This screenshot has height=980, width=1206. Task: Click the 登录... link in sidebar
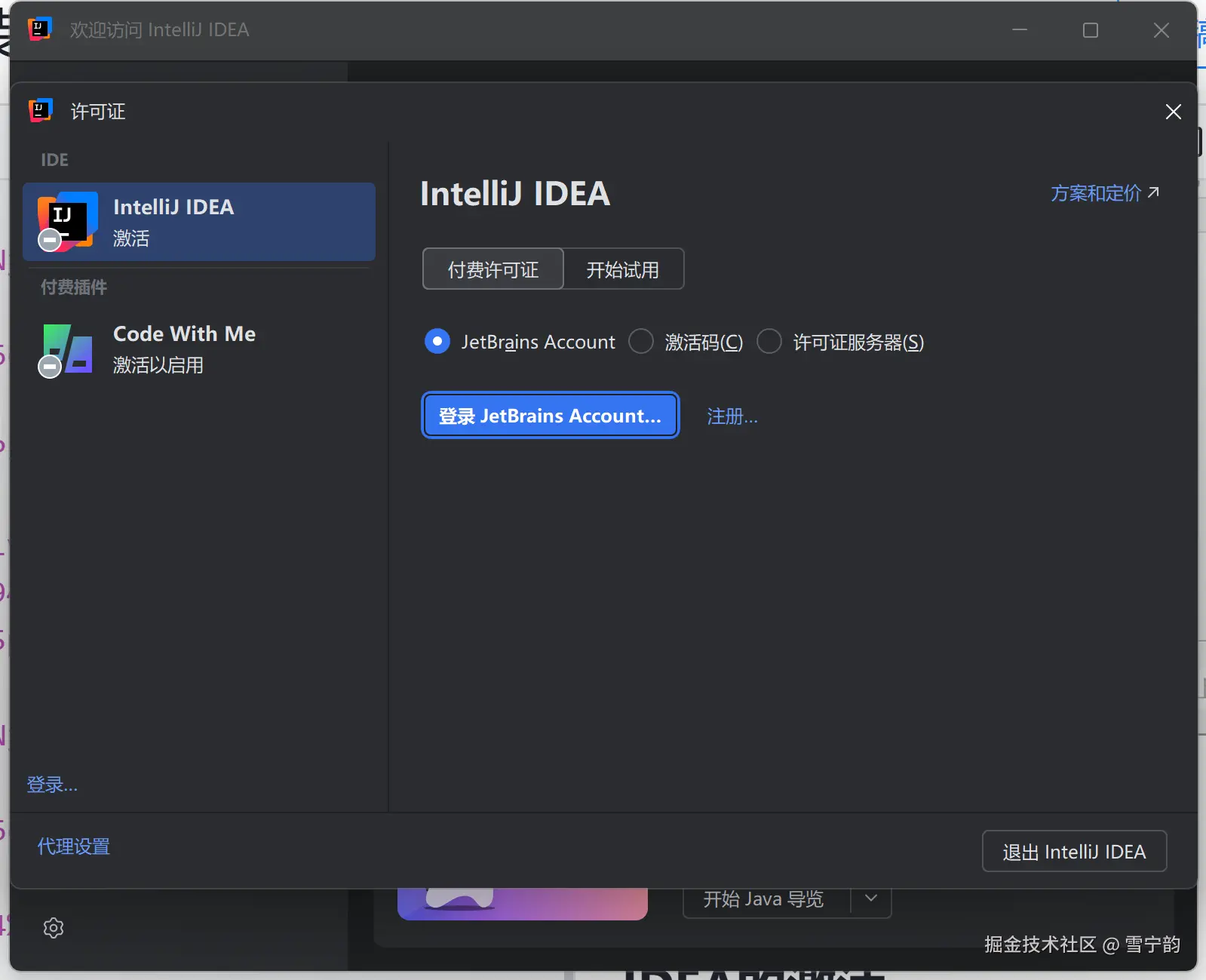tap(52, 785)
